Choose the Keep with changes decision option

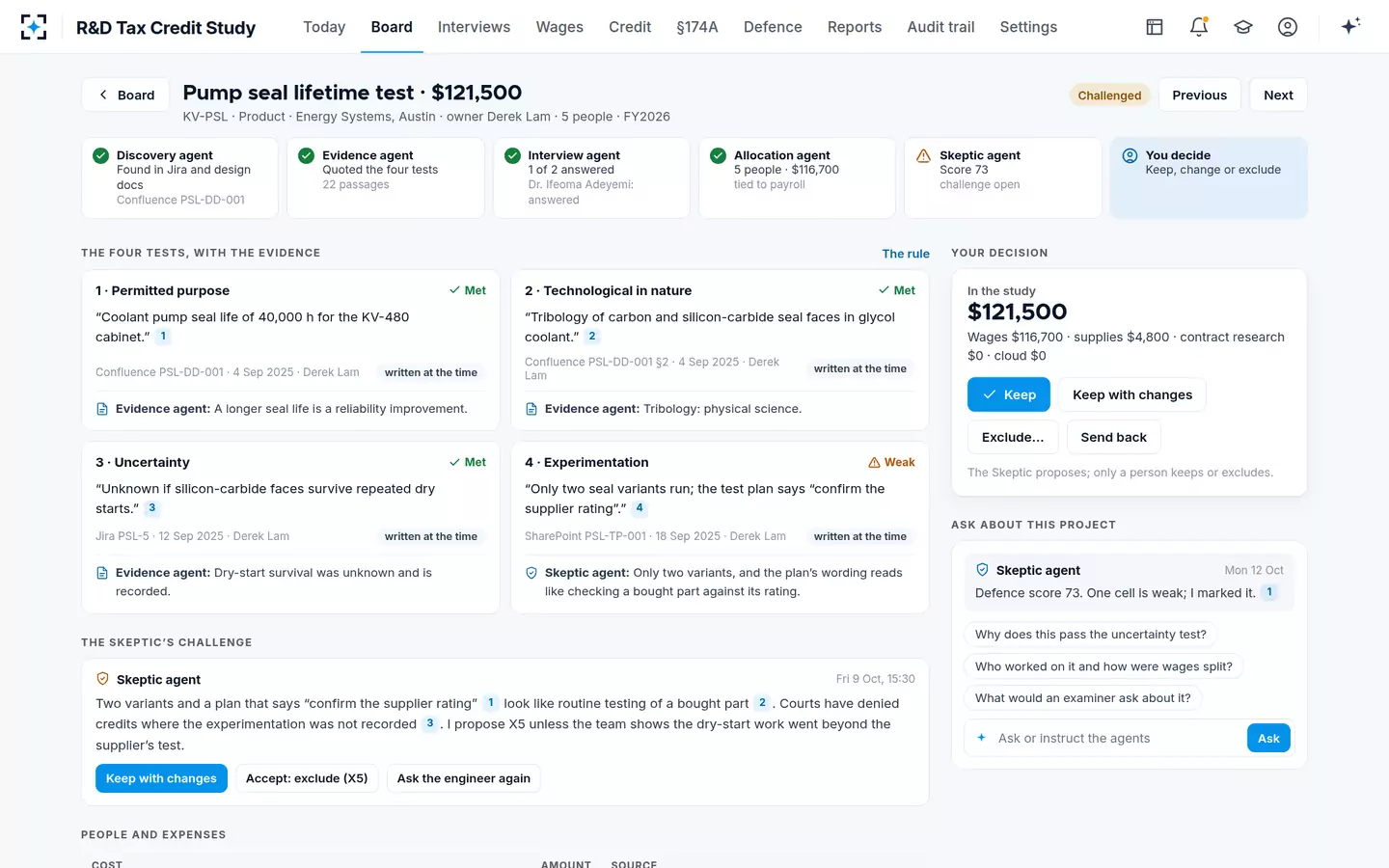click(x=1132, y=394)
